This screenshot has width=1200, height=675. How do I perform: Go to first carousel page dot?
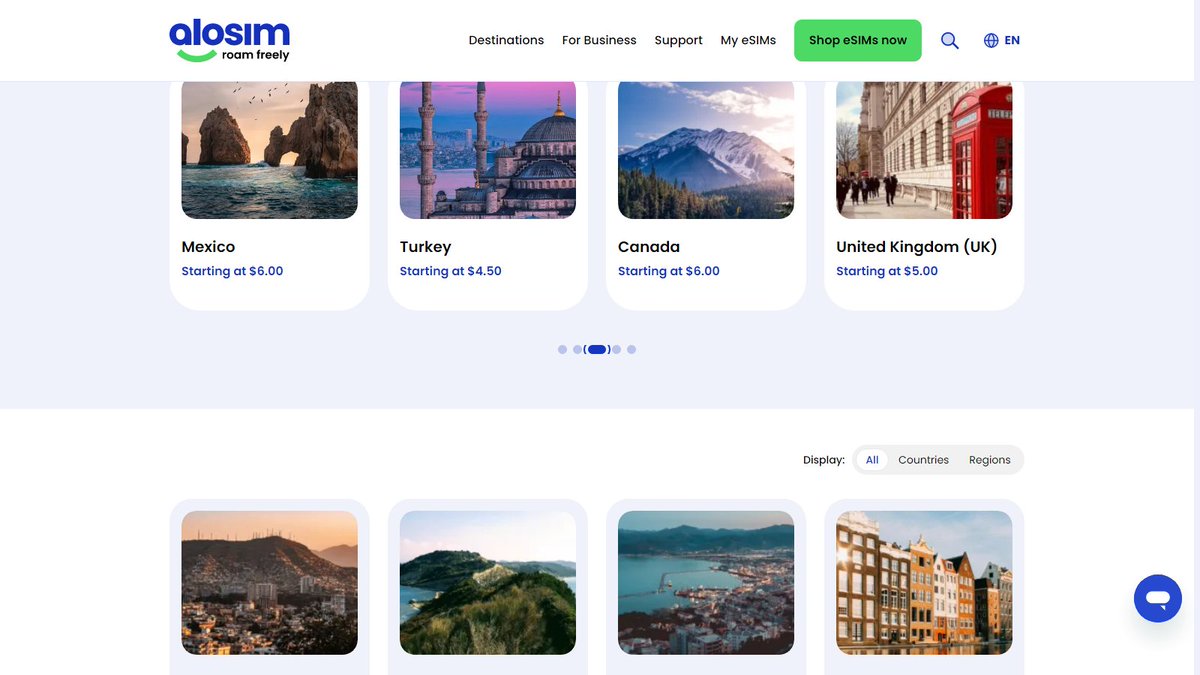[562, 349]
